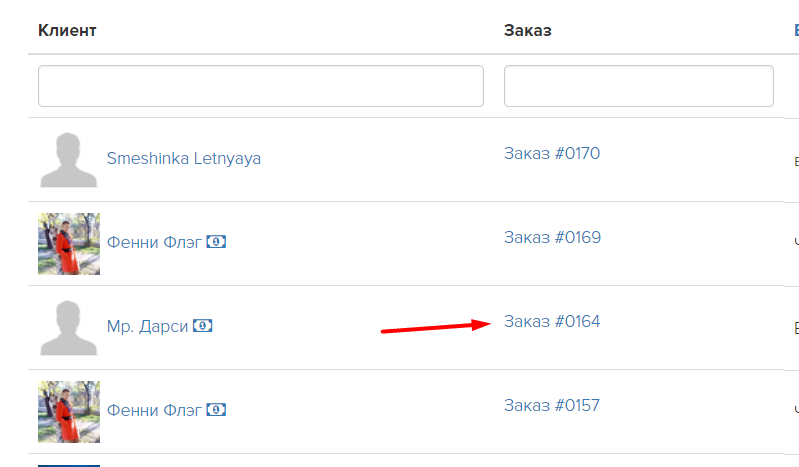Click the partially visible blue column header
The height and width of the screenshot is (467, 799).
tap(796, 31)
